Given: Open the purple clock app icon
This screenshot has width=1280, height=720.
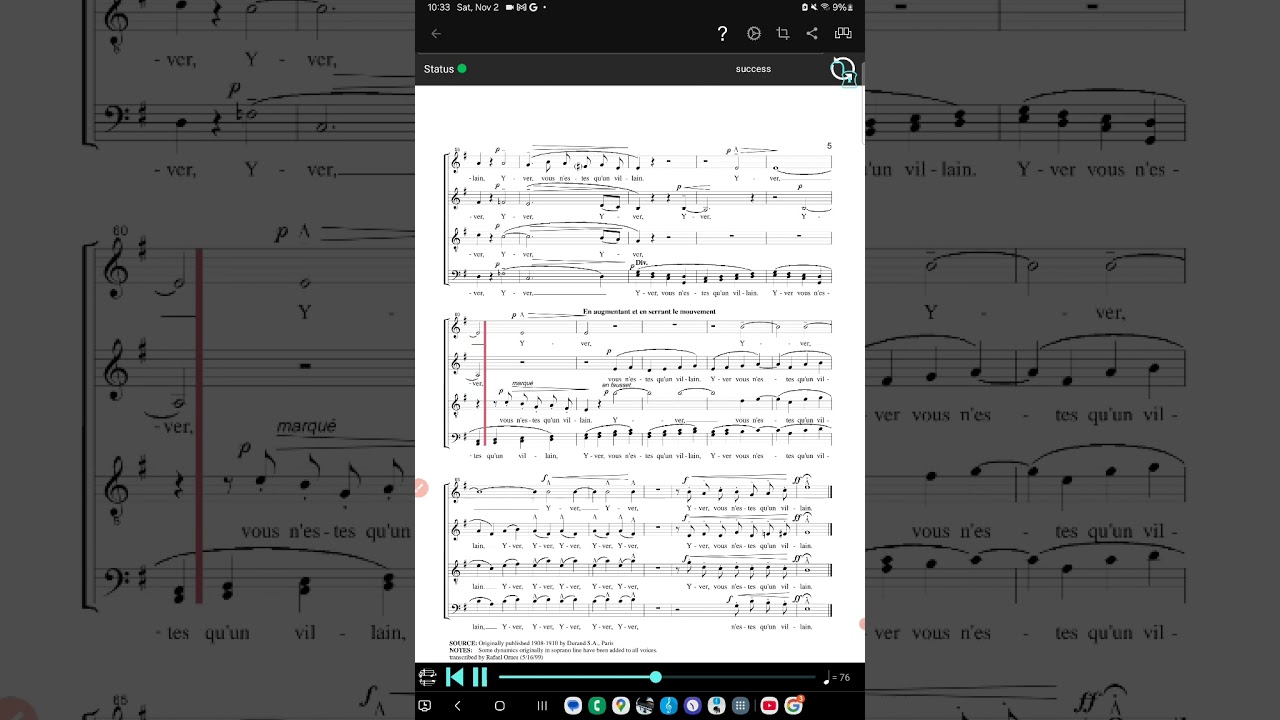Looking at the screenshot, I should coord(693,706).
